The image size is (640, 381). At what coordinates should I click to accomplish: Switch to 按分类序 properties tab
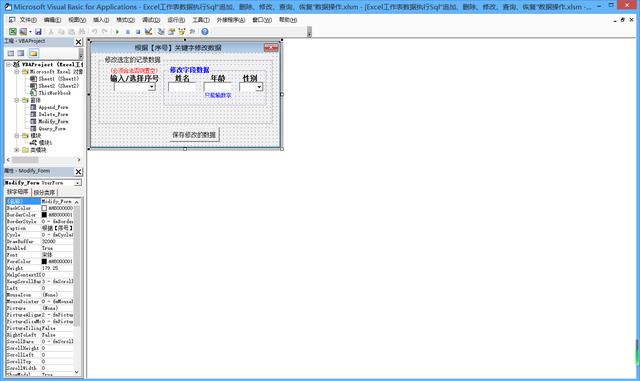coord(44,192)
